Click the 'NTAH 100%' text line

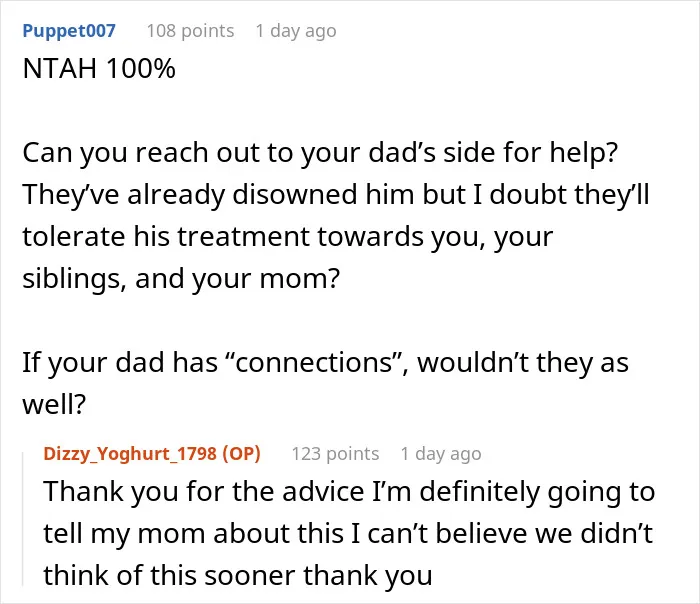[x=99, y=69]
